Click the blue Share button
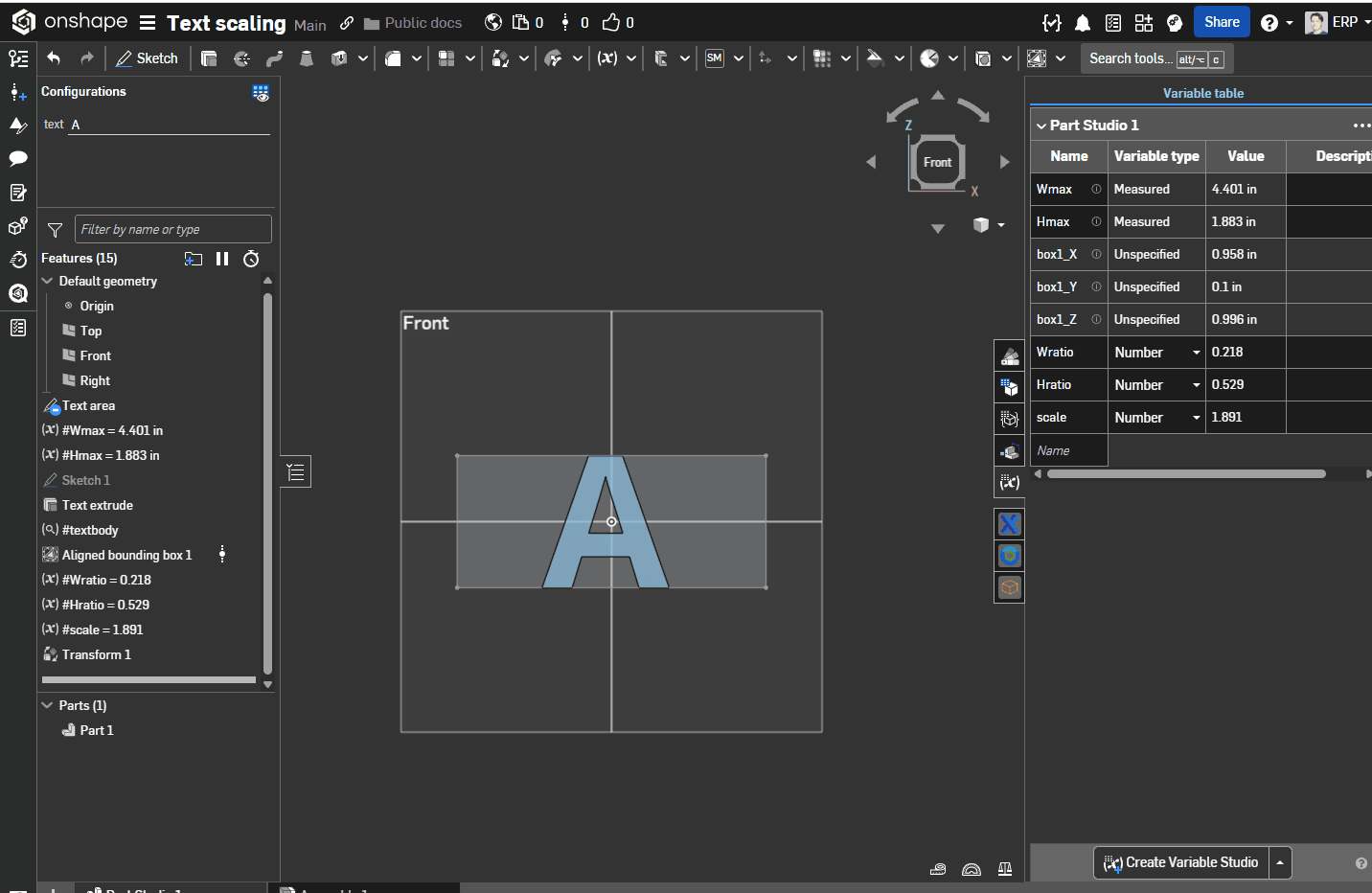The height and width of the screenshot is (893, 1372). tap(1221, 22)
